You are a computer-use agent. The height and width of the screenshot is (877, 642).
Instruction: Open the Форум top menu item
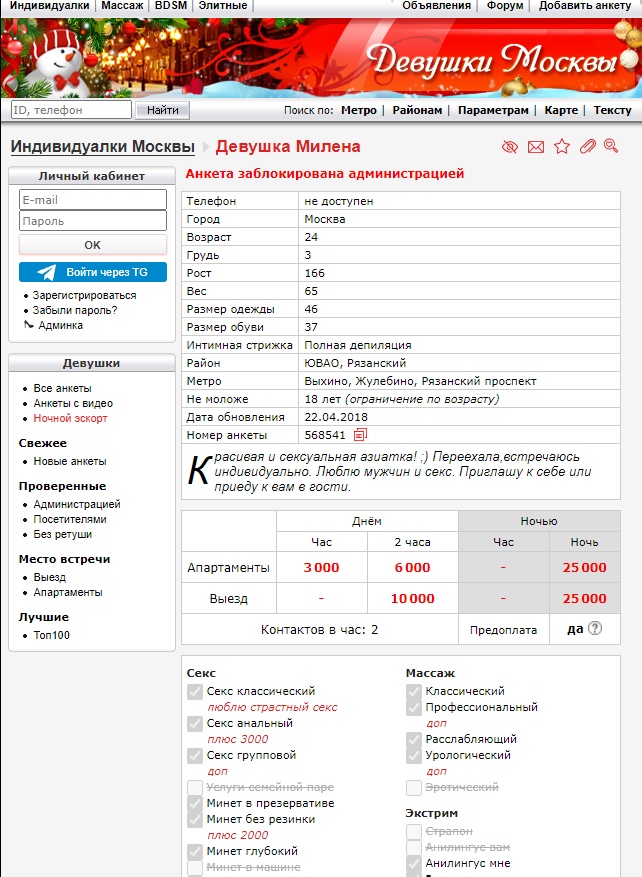click(x=505, y=6)
